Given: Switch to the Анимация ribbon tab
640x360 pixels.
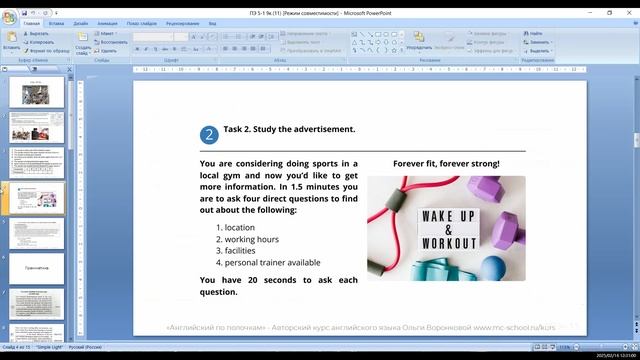Looking at the screenshot, I should point(107,24).
